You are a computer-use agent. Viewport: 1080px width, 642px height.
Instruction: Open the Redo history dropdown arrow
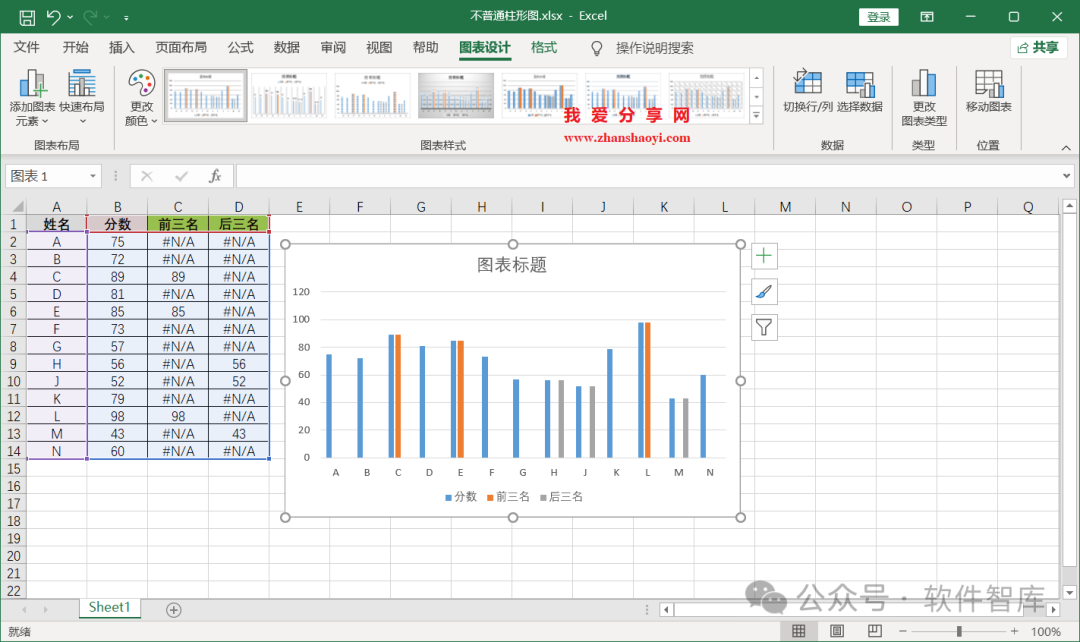click(x=107, y=17)
